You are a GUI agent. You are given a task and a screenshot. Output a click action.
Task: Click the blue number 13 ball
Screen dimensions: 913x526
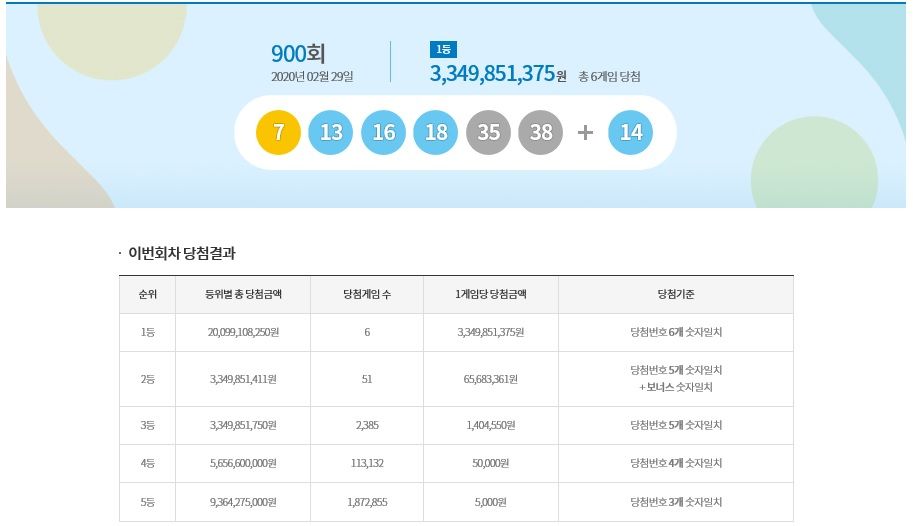point(331,133)
